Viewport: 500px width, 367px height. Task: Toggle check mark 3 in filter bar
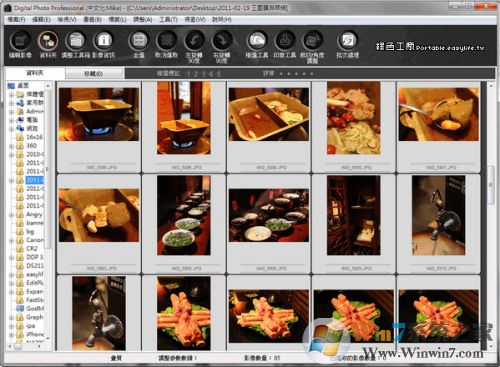[x=203, y=74]
